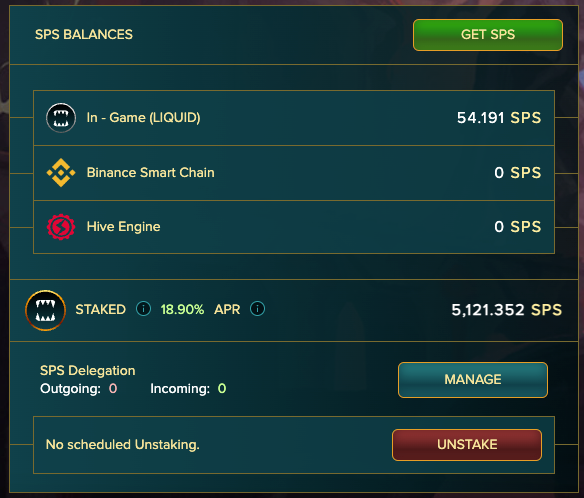
Task: Open the MANAGE delegation button
Action: (x=473, y=380)
